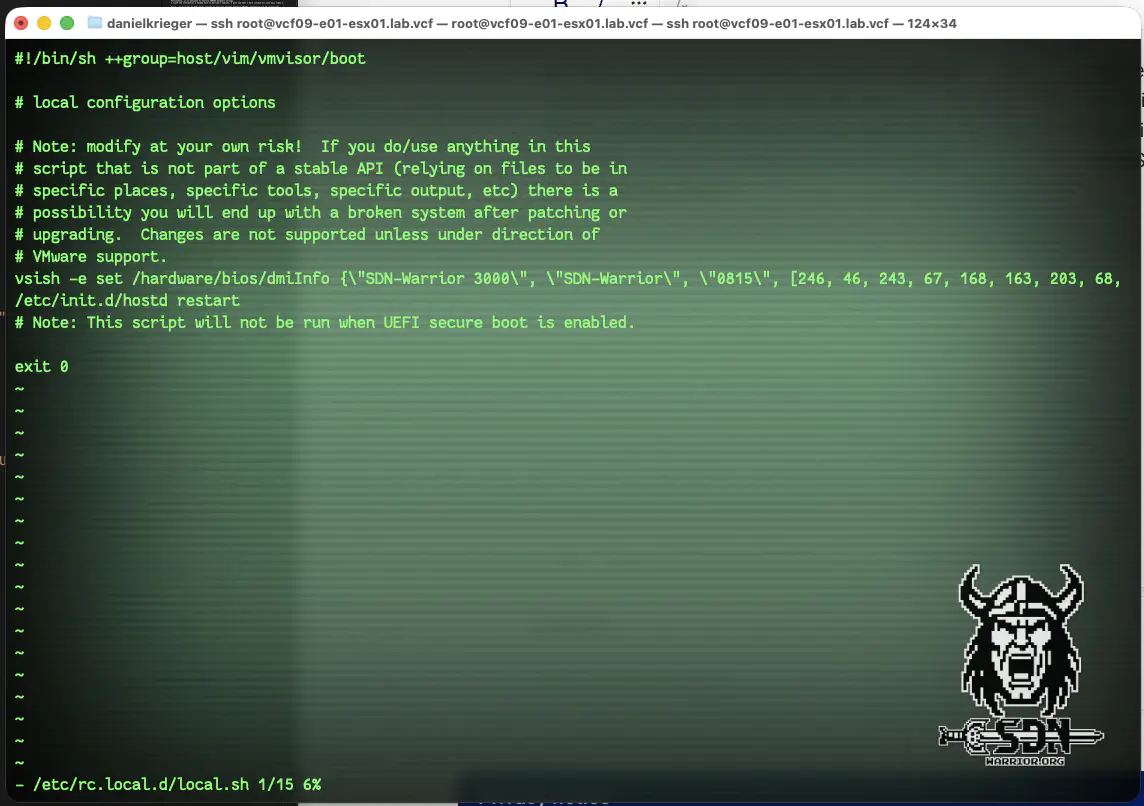
Task: Click the first tilde empty-line marker
Action: pyautogui.click(x=19, y=389)
